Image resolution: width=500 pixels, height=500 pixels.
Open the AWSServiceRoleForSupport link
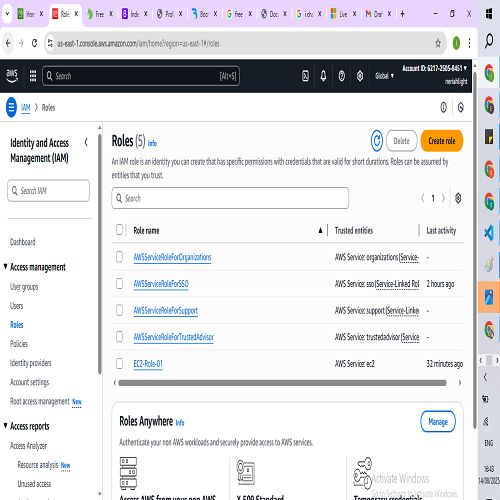166,310
